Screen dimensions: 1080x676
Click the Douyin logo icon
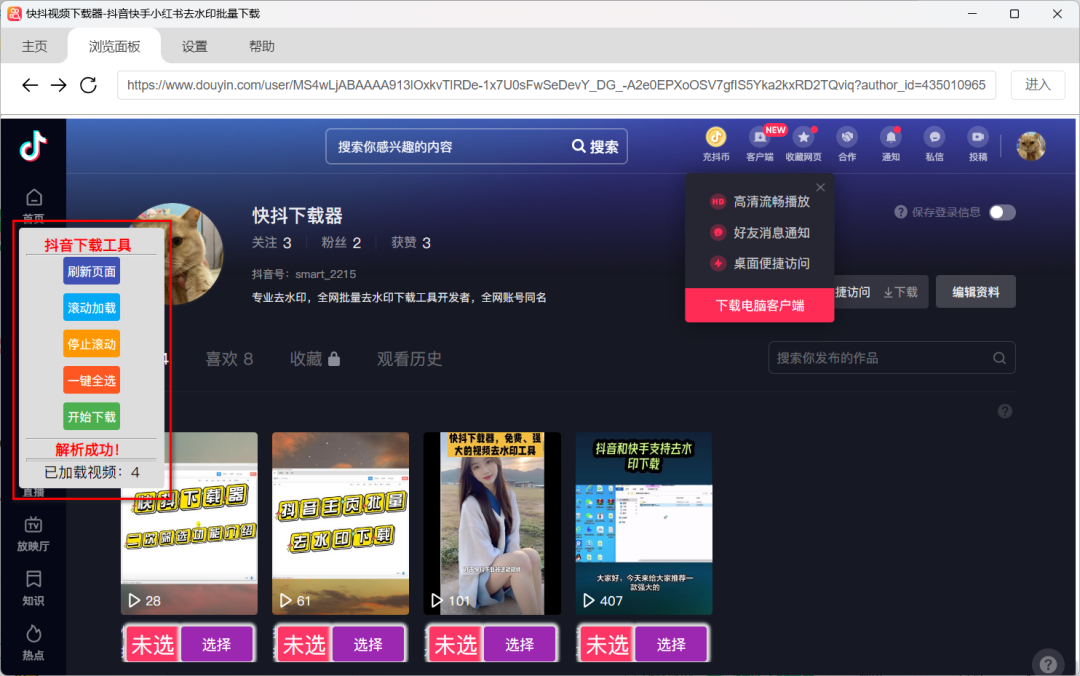coord(32,145)
